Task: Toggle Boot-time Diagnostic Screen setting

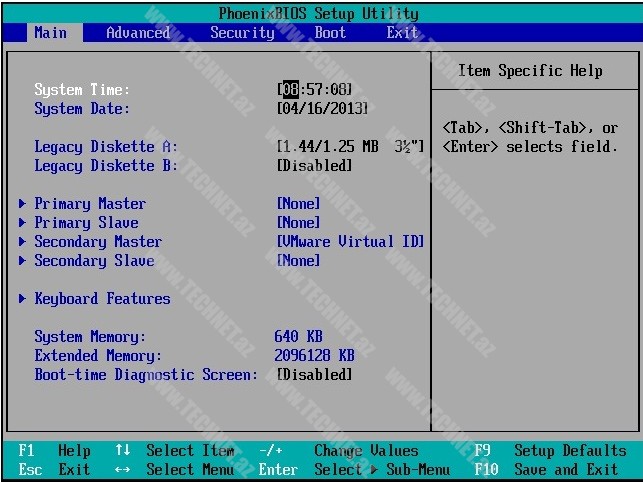Action: [314, 375]
